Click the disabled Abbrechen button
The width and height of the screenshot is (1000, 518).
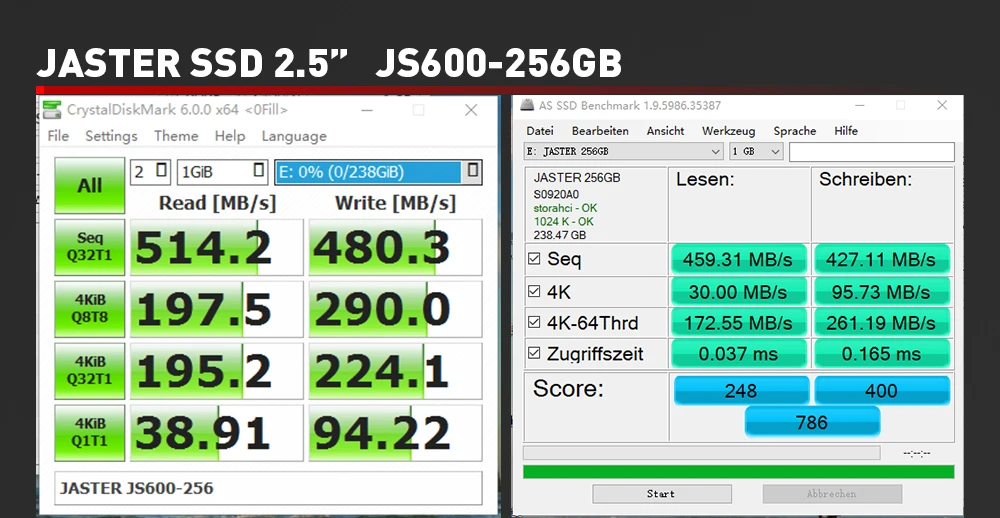pos(832,494)
